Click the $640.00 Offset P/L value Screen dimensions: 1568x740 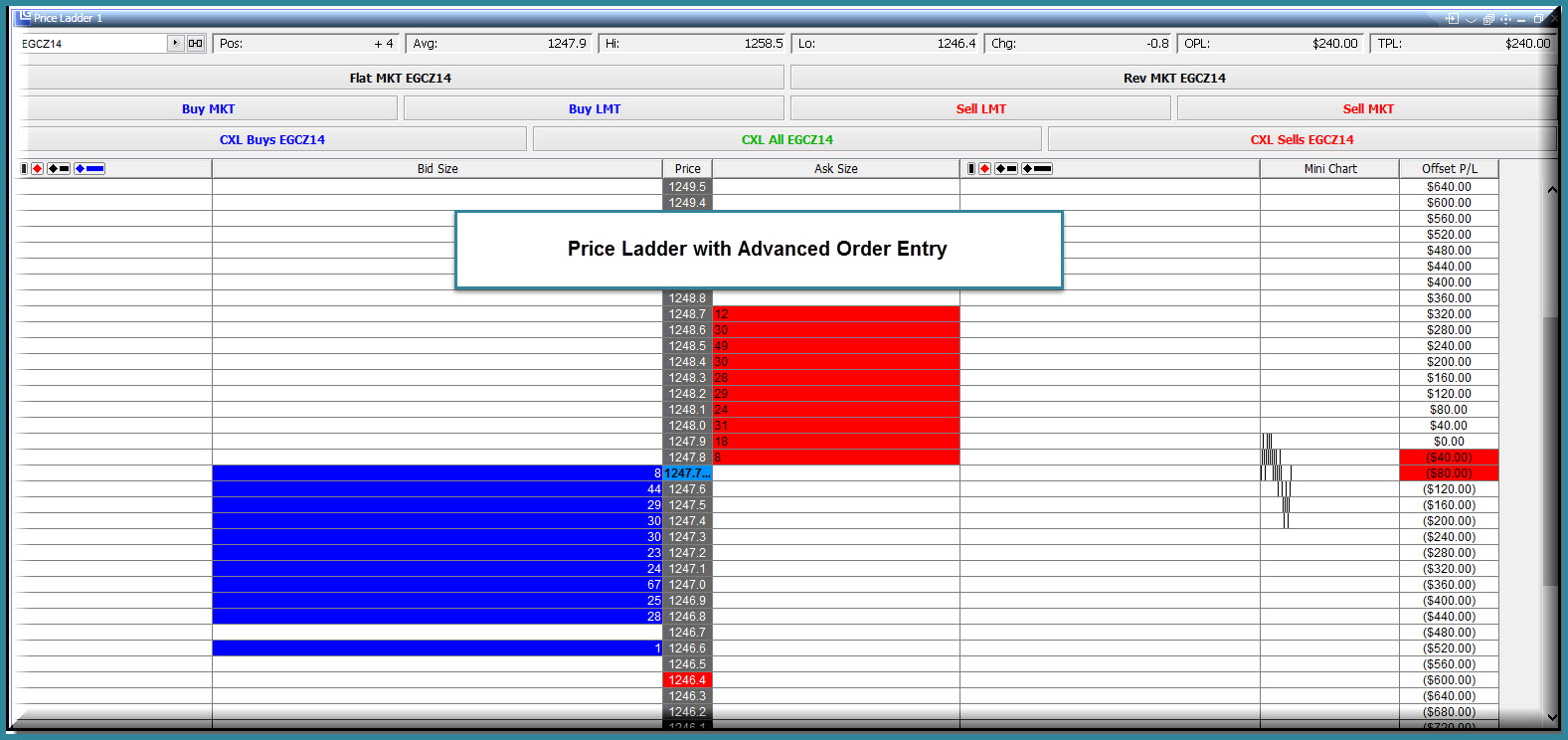pyautogui.click(x=1449, y=187)
